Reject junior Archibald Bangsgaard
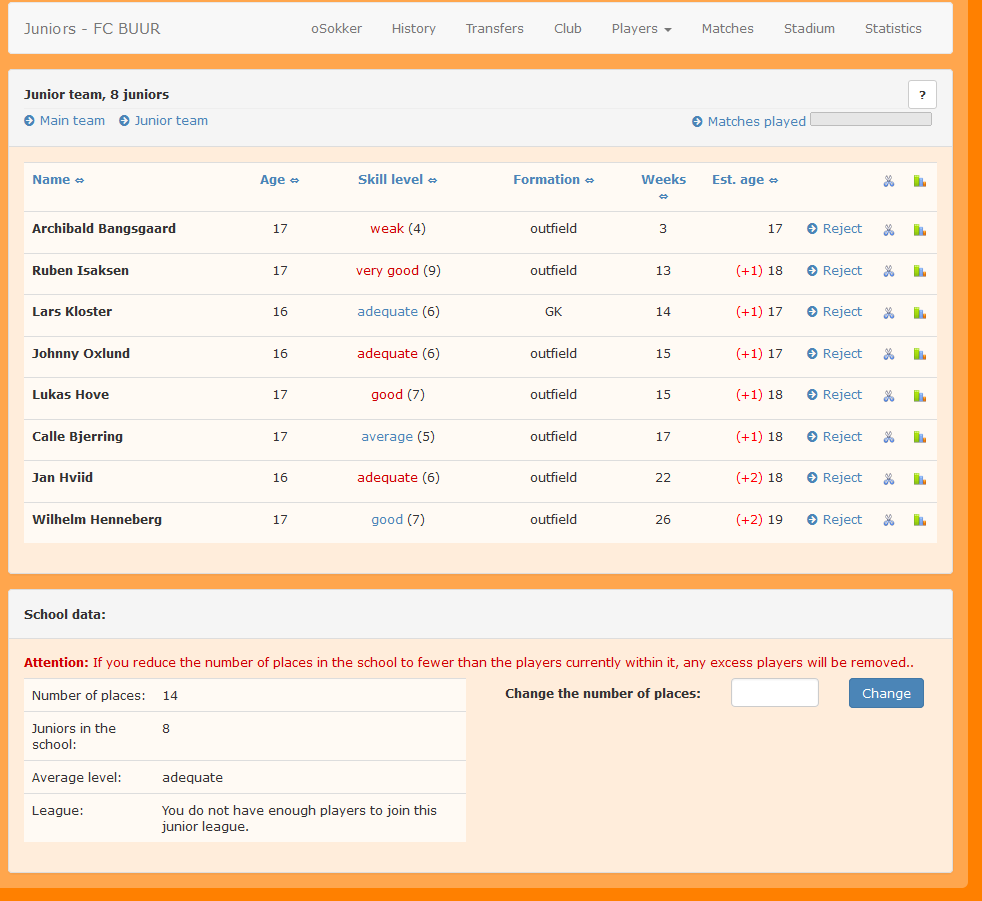Screen dimensions: 982x901 (834, 229)
